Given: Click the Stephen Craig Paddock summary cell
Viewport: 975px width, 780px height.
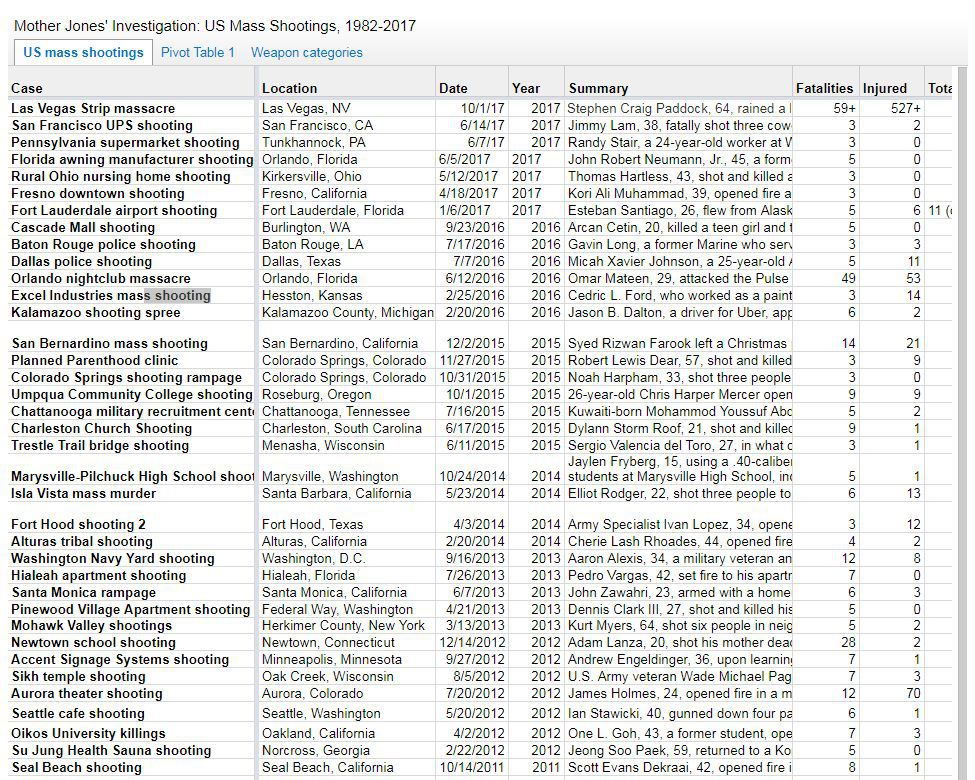Looking at the screenshot, I should (678, 108).
